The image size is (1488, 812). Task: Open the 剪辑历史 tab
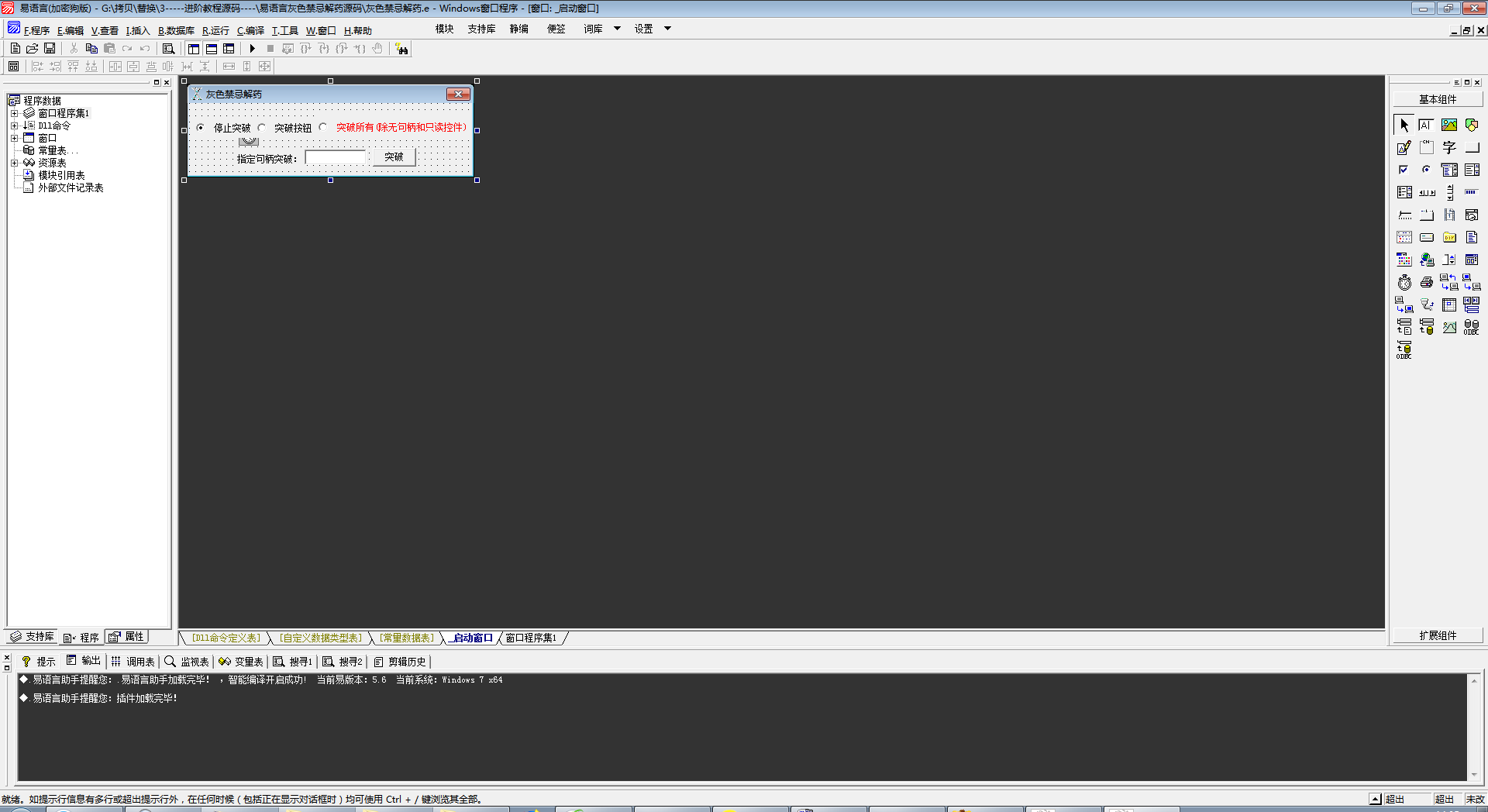click(x=400, y=662)
